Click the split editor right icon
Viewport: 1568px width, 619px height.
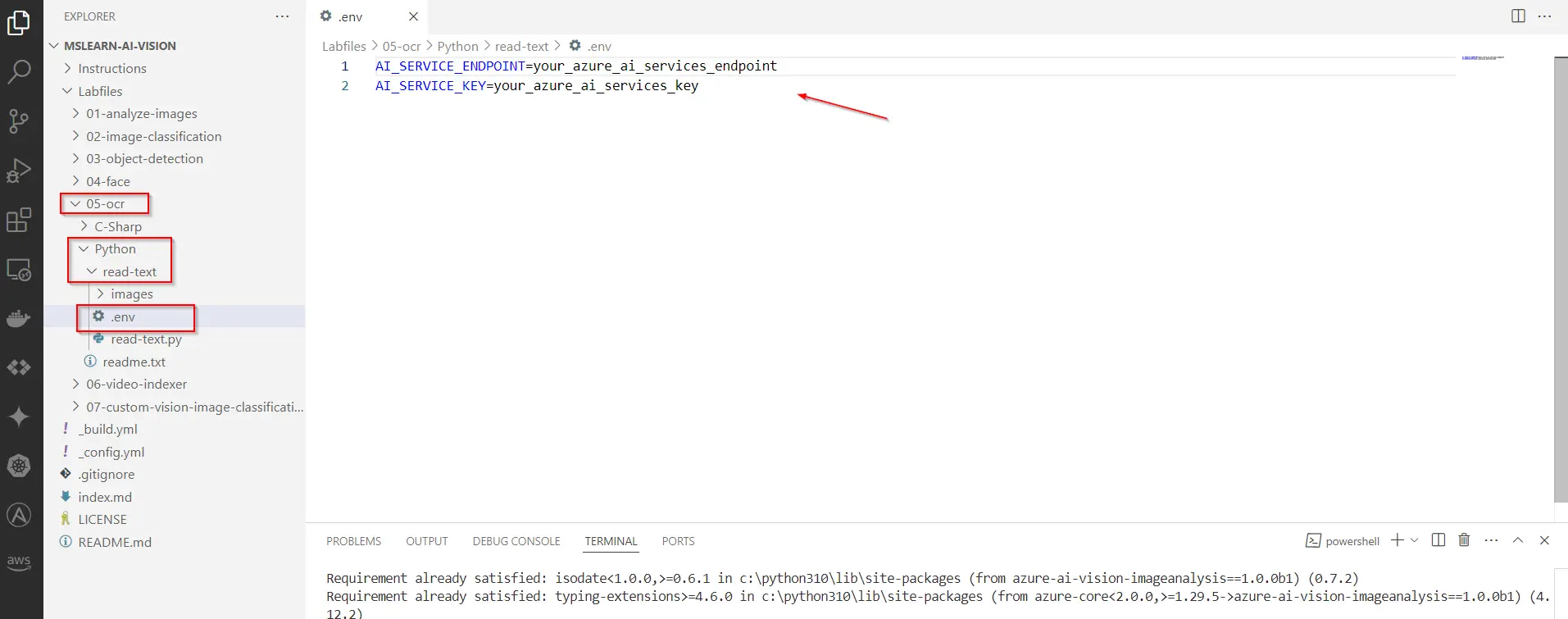[1518, 16]
